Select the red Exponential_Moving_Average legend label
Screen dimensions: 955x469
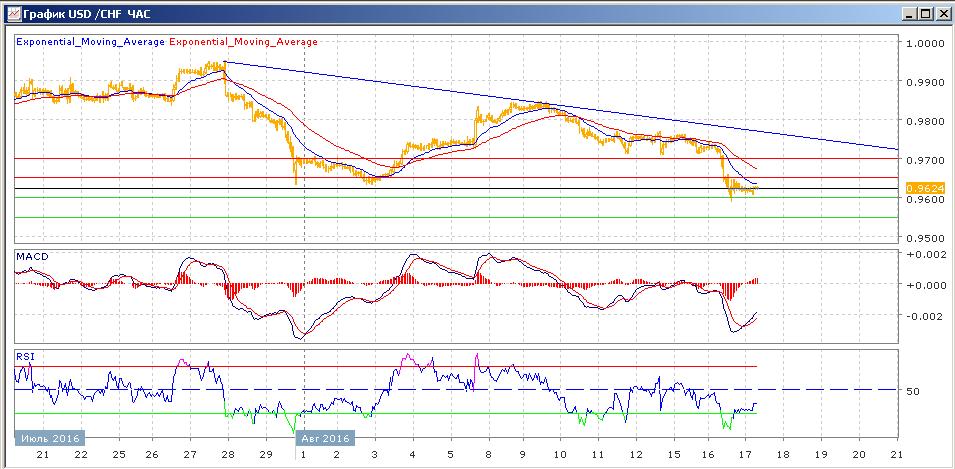(x=243, y=42)
